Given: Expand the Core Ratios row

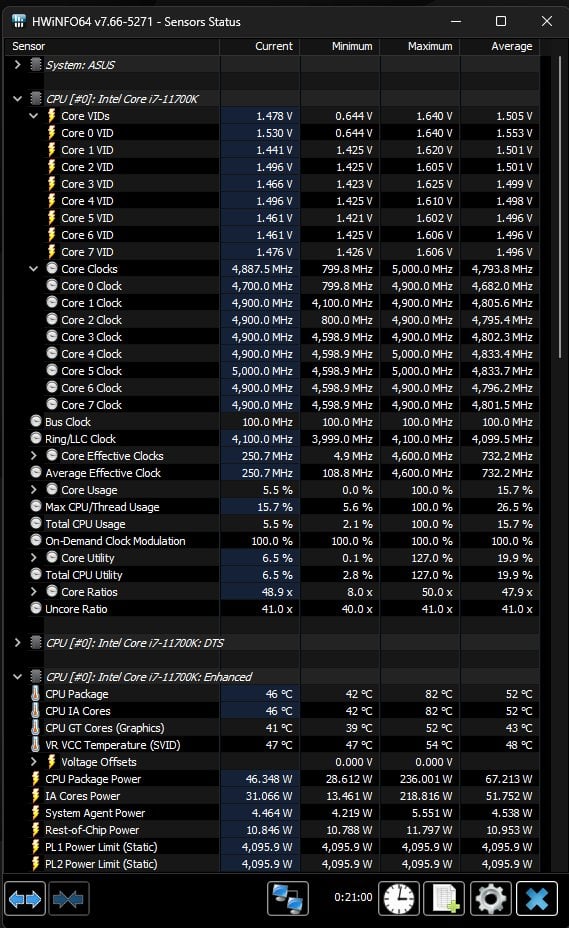Looking at the screenshot, I should 34,591.
